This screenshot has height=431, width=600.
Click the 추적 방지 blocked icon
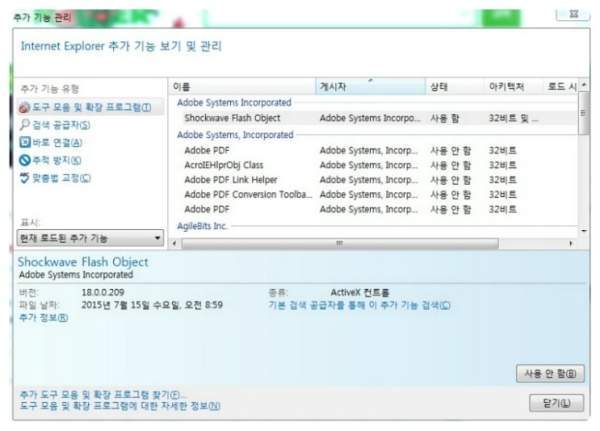coord(25,160)
